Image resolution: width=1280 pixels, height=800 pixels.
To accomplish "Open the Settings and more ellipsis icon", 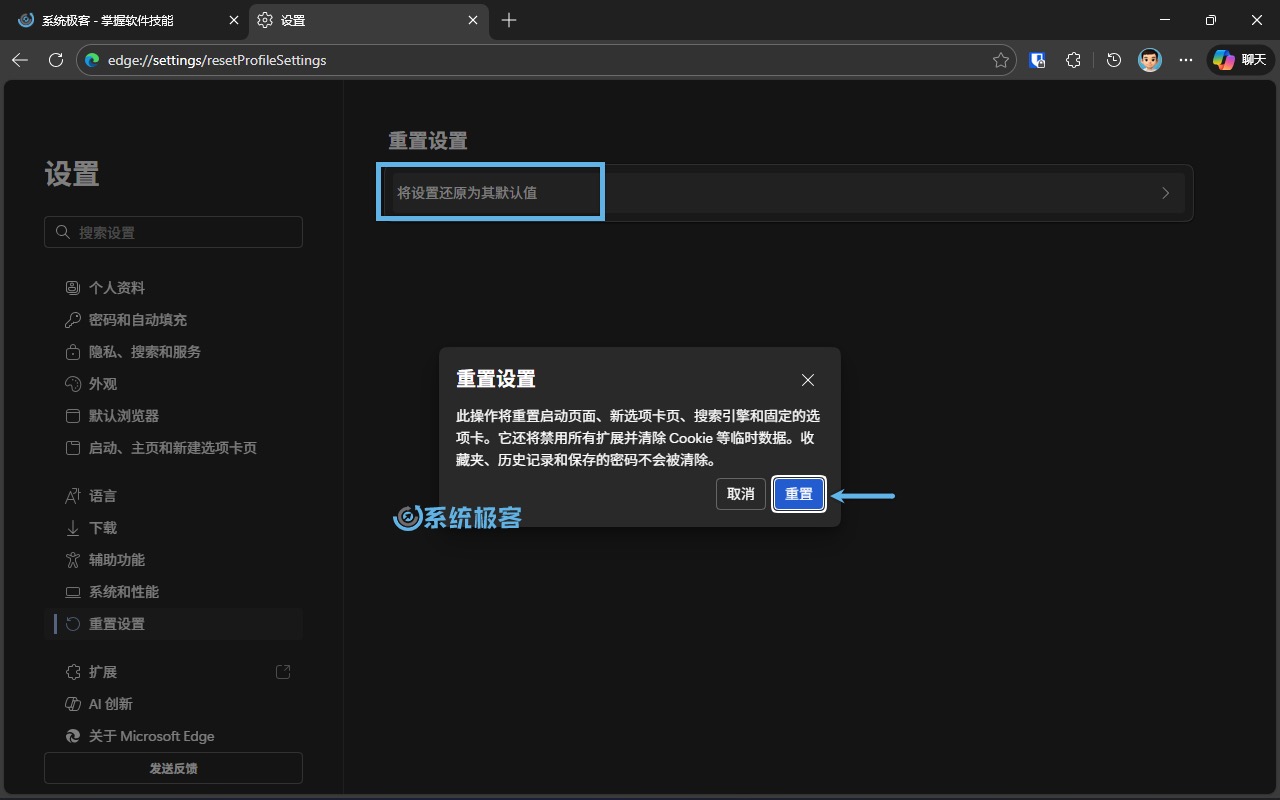I will (x=1186, y=60).
